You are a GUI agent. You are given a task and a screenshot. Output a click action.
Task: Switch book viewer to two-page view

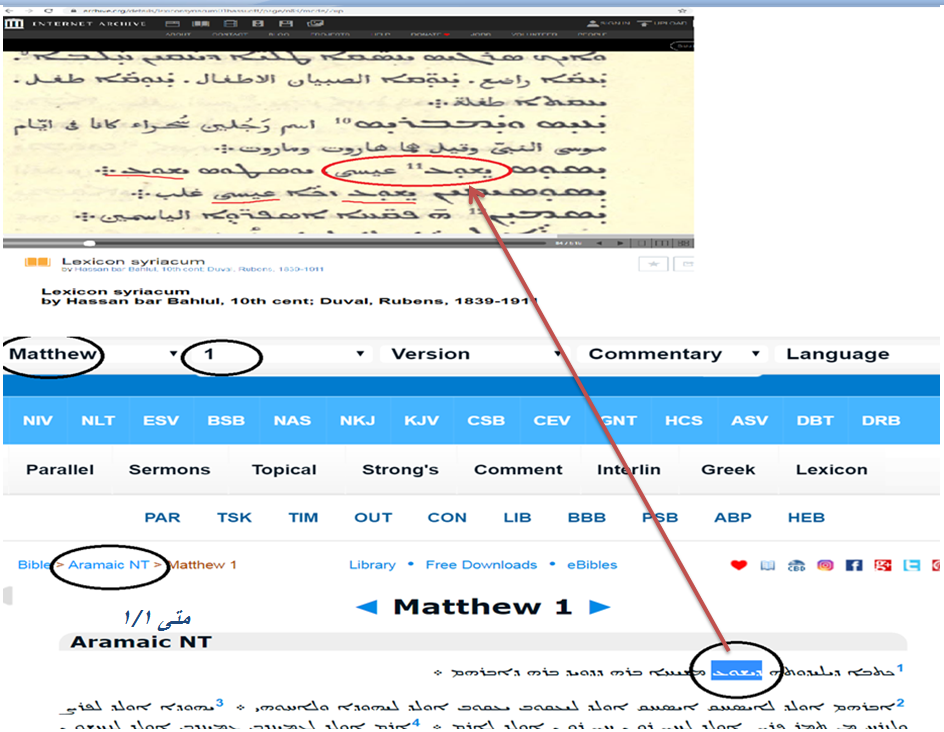pyautogui.click(x=662, y=243)
